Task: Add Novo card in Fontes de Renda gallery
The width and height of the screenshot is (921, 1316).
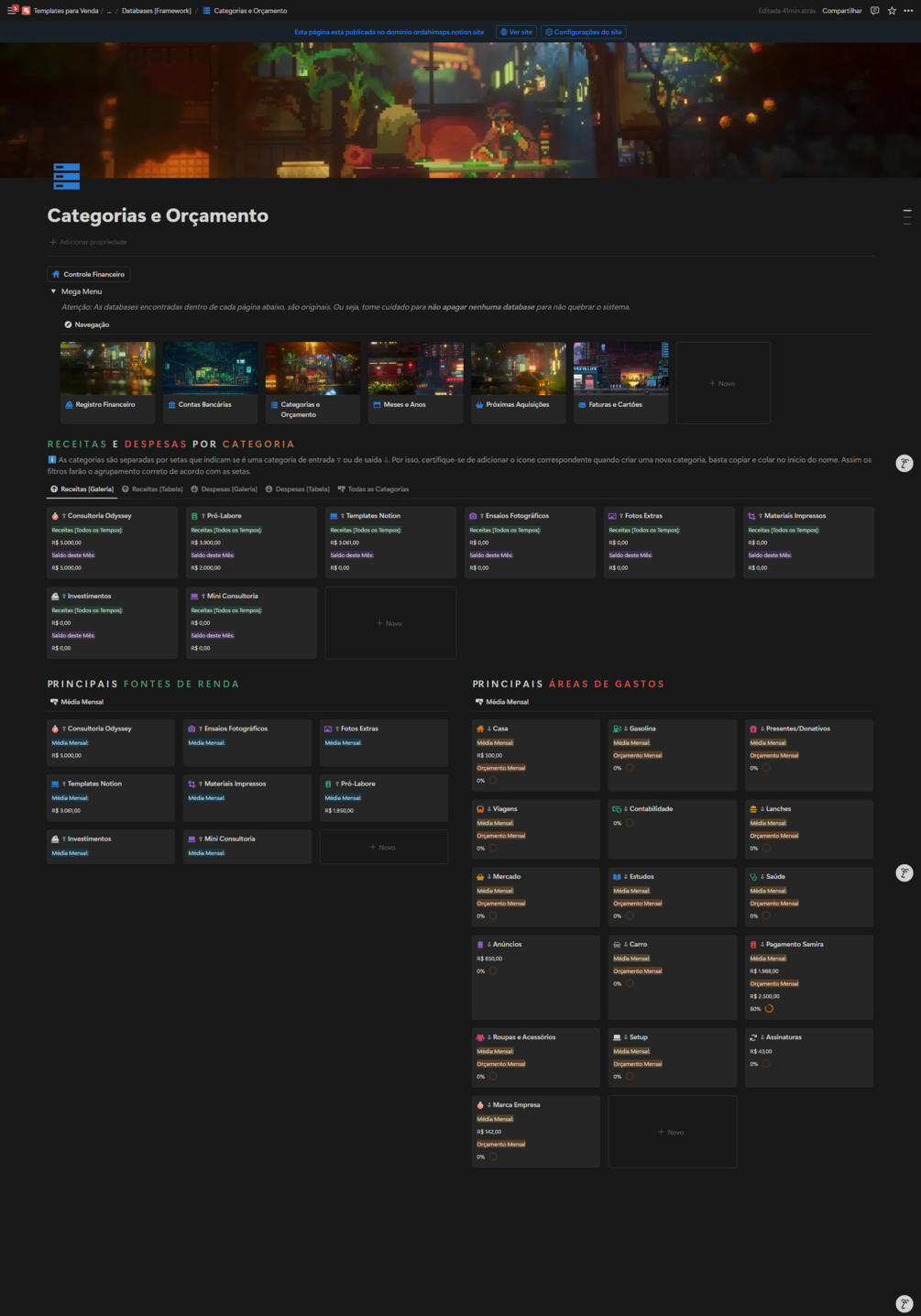Action: [x=383, y=847]
